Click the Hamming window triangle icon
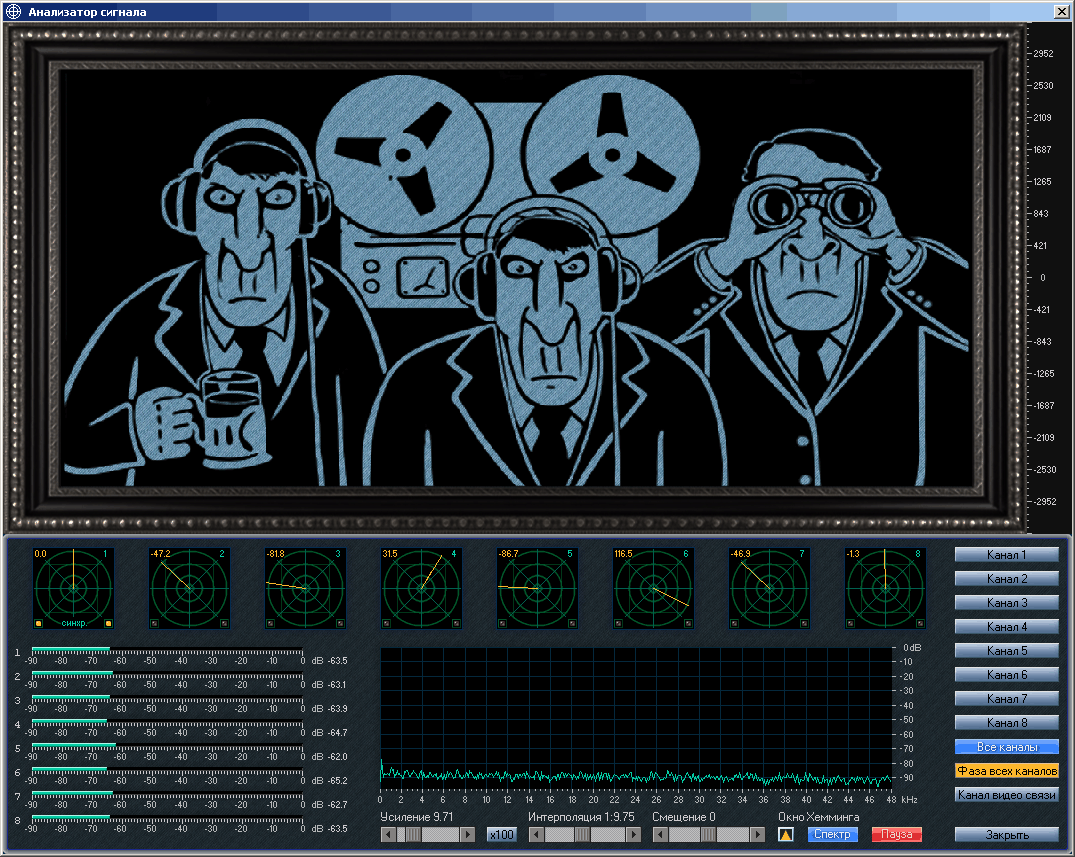 [786, 834]
